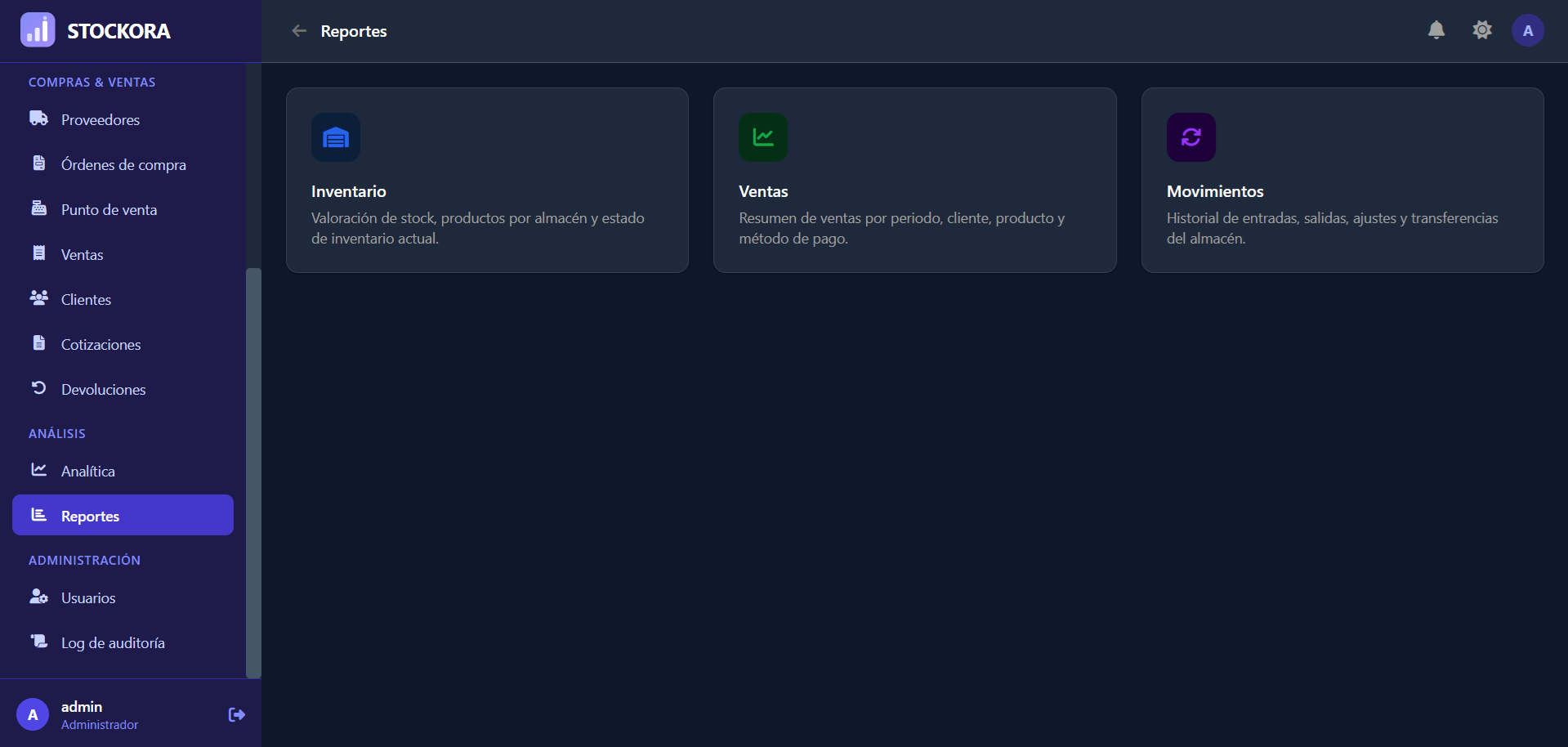Go to Proveedores in the sidebar

tap(123, 119)
